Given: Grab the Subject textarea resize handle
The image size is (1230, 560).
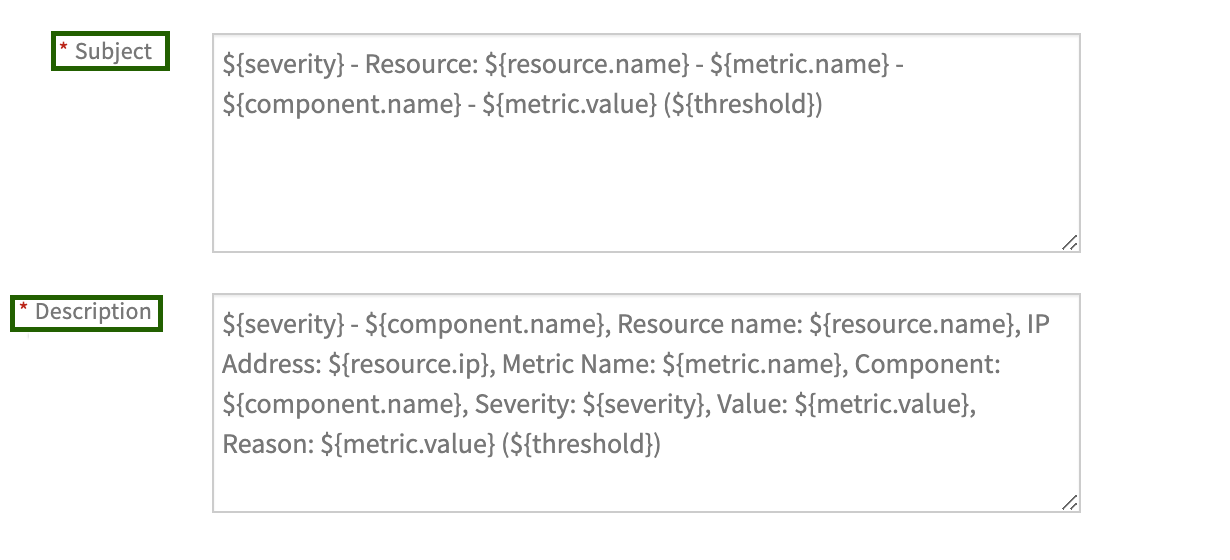Looking at the screenshot, I should point(1069,241).
